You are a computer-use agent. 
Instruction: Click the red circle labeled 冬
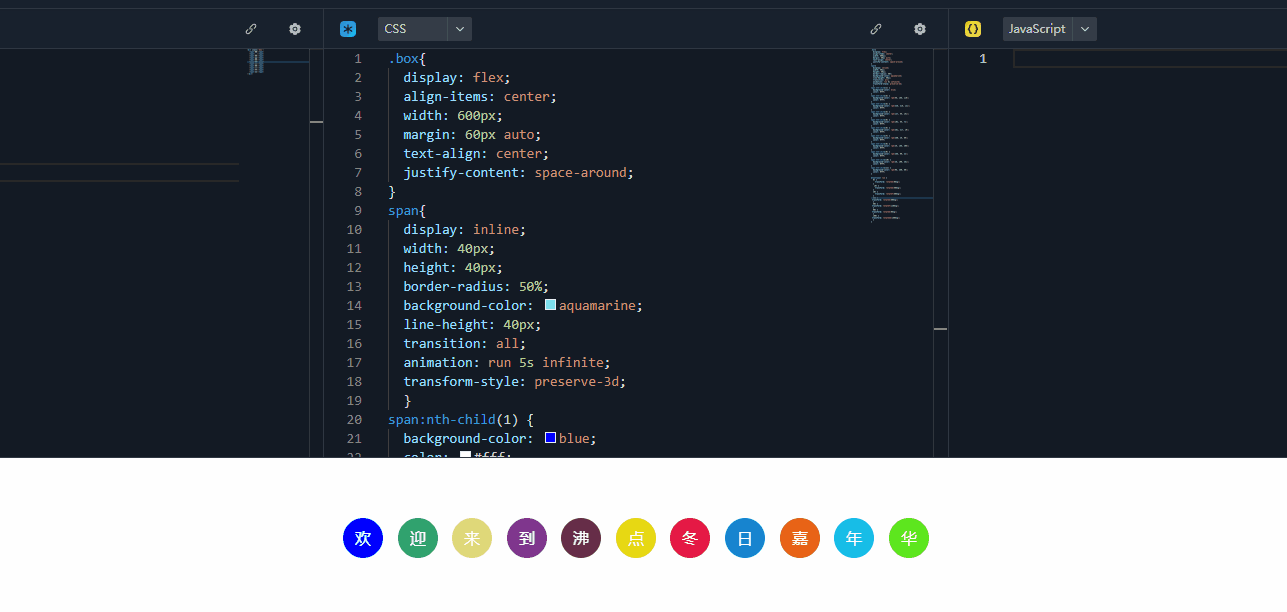coord(690,538)
